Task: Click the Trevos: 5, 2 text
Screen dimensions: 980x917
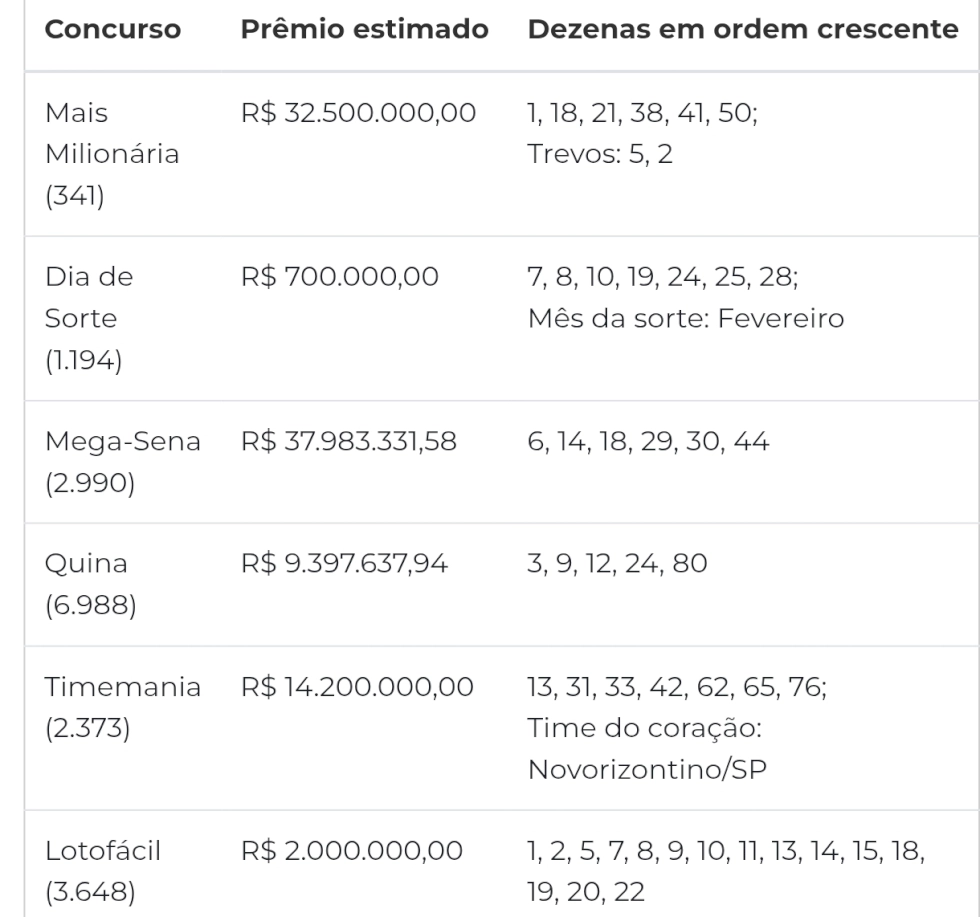Action: point(600,154)
